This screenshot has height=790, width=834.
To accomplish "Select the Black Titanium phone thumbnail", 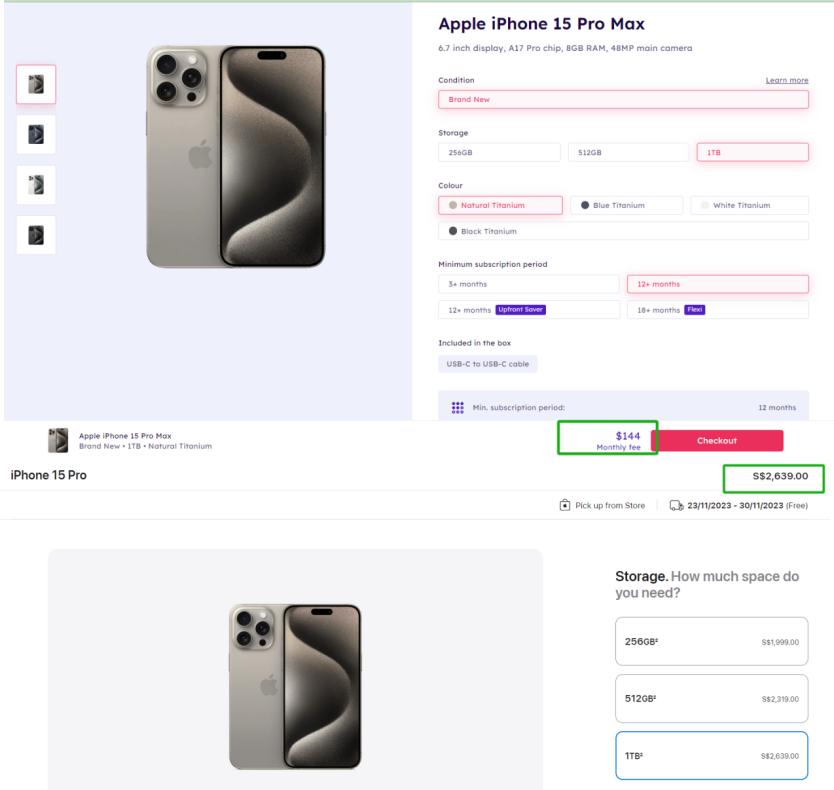I will pos(36,235).
